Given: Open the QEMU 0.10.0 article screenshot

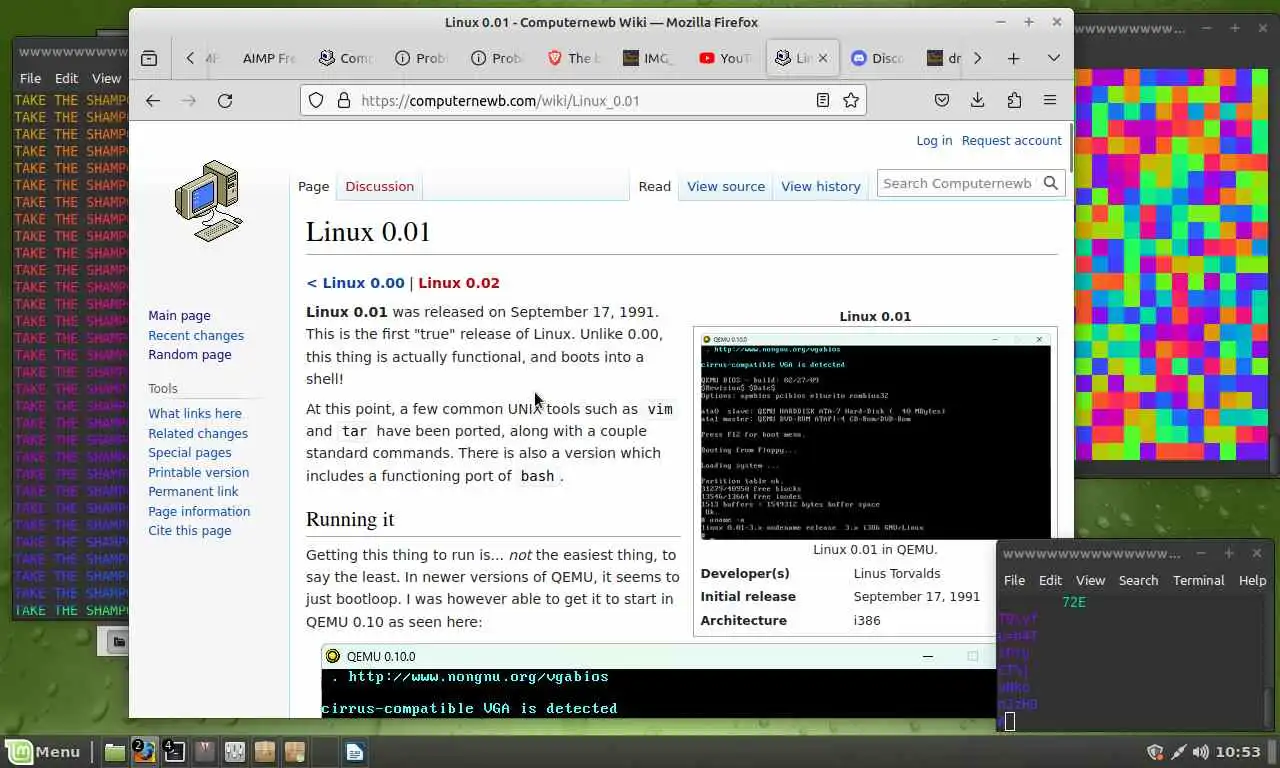Looking at the screenshot, I should point(658,681).
